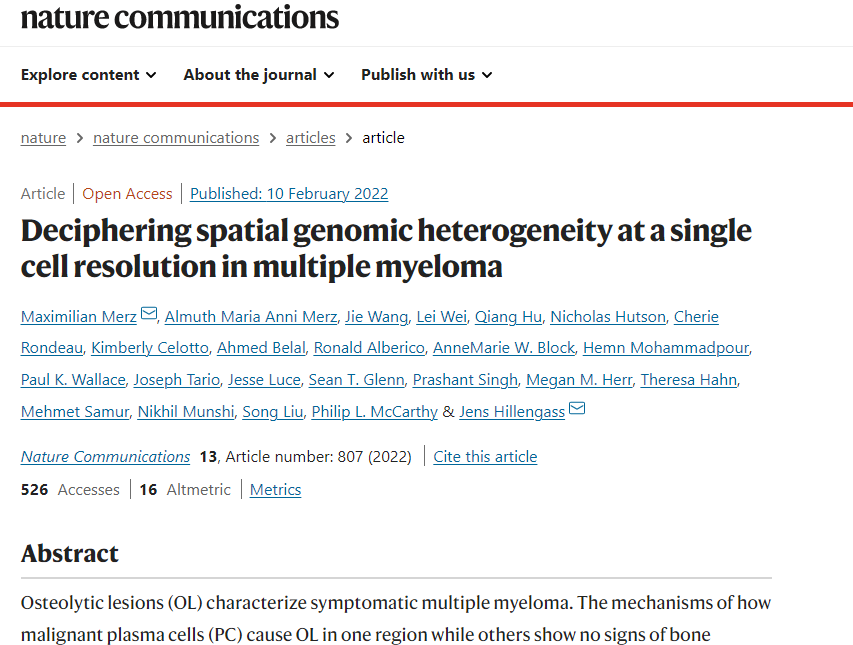
Task: View the article Metrics link
Action: (275, 490)
